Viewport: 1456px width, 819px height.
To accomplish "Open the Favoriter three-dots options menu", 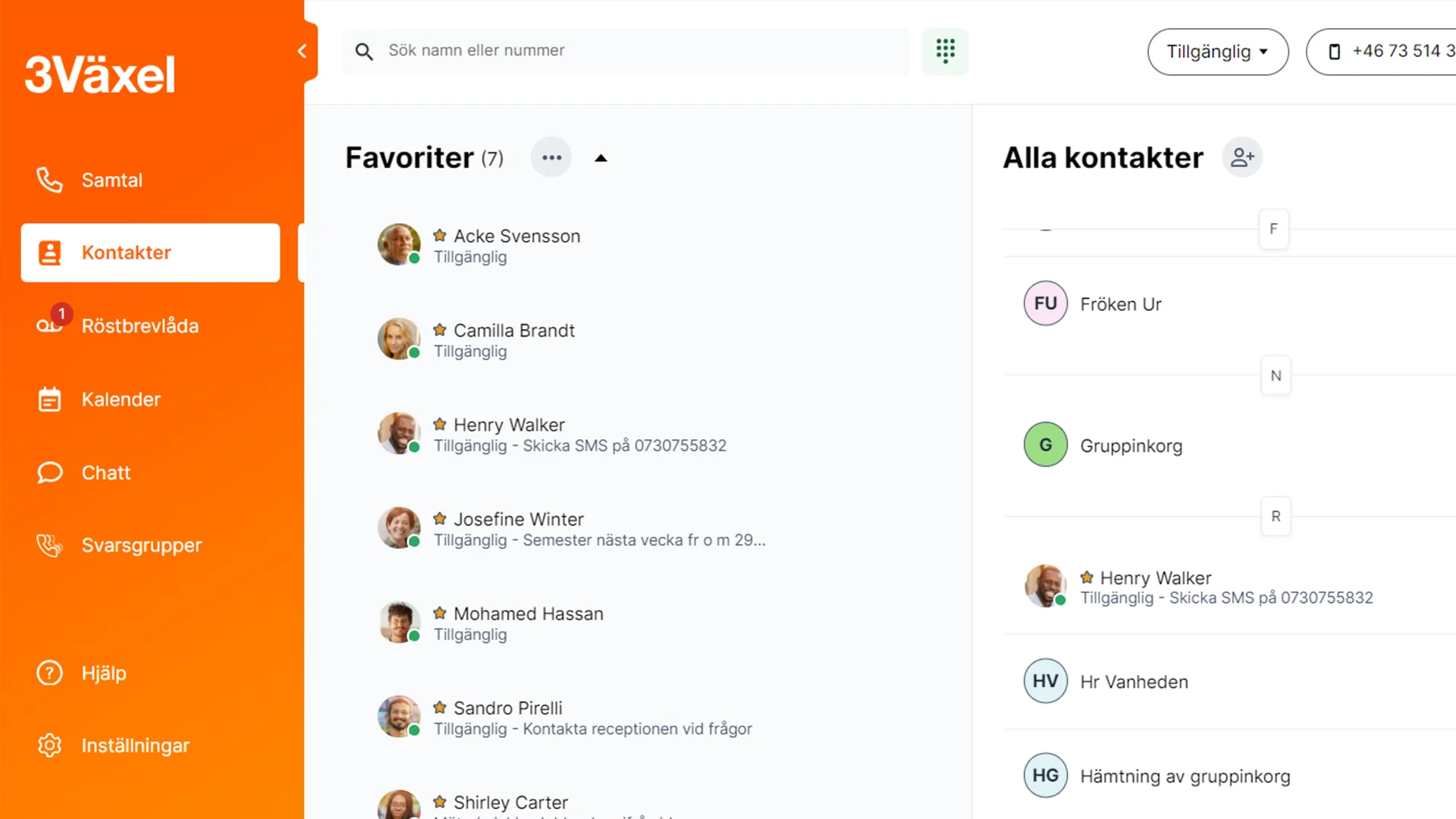I will [551, 158].
